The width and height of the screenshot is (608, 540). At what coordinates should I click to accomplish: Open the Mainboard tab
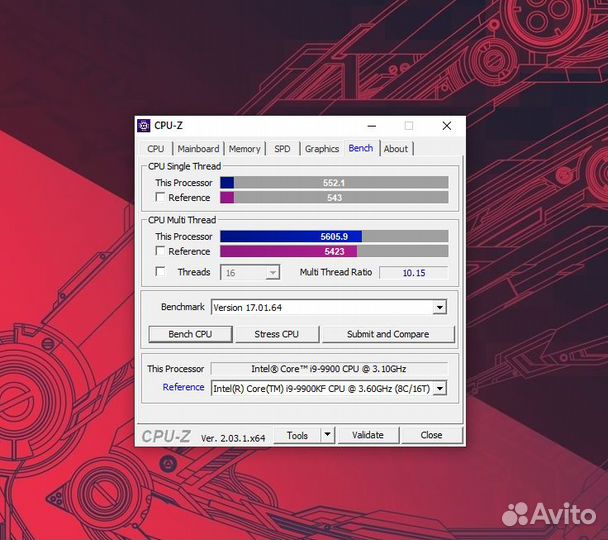(198, 149)
